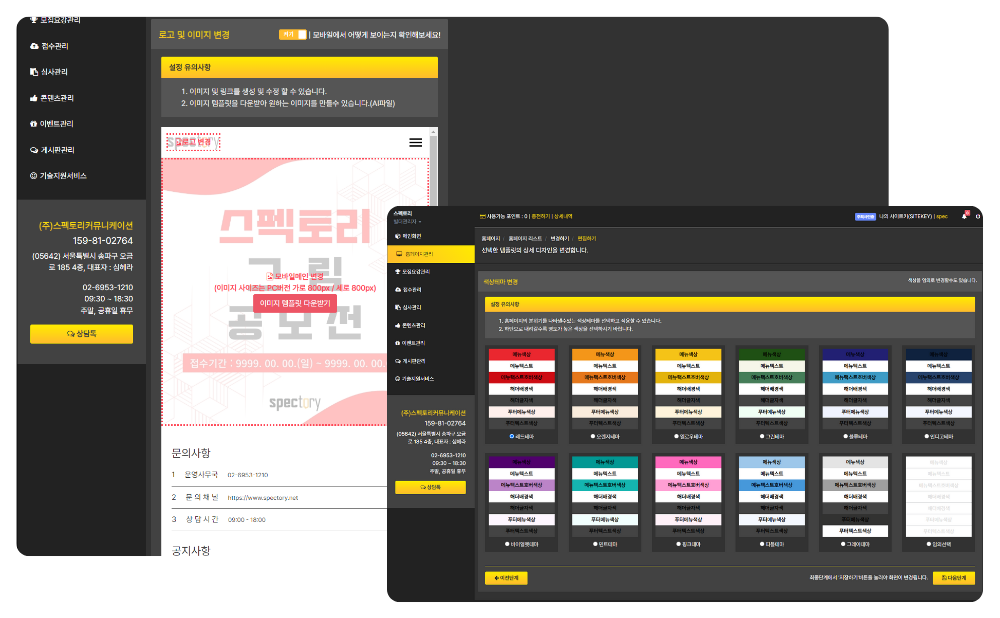
Task: Click the business number 159-81-02764 in back window
Action: [103, 240]
